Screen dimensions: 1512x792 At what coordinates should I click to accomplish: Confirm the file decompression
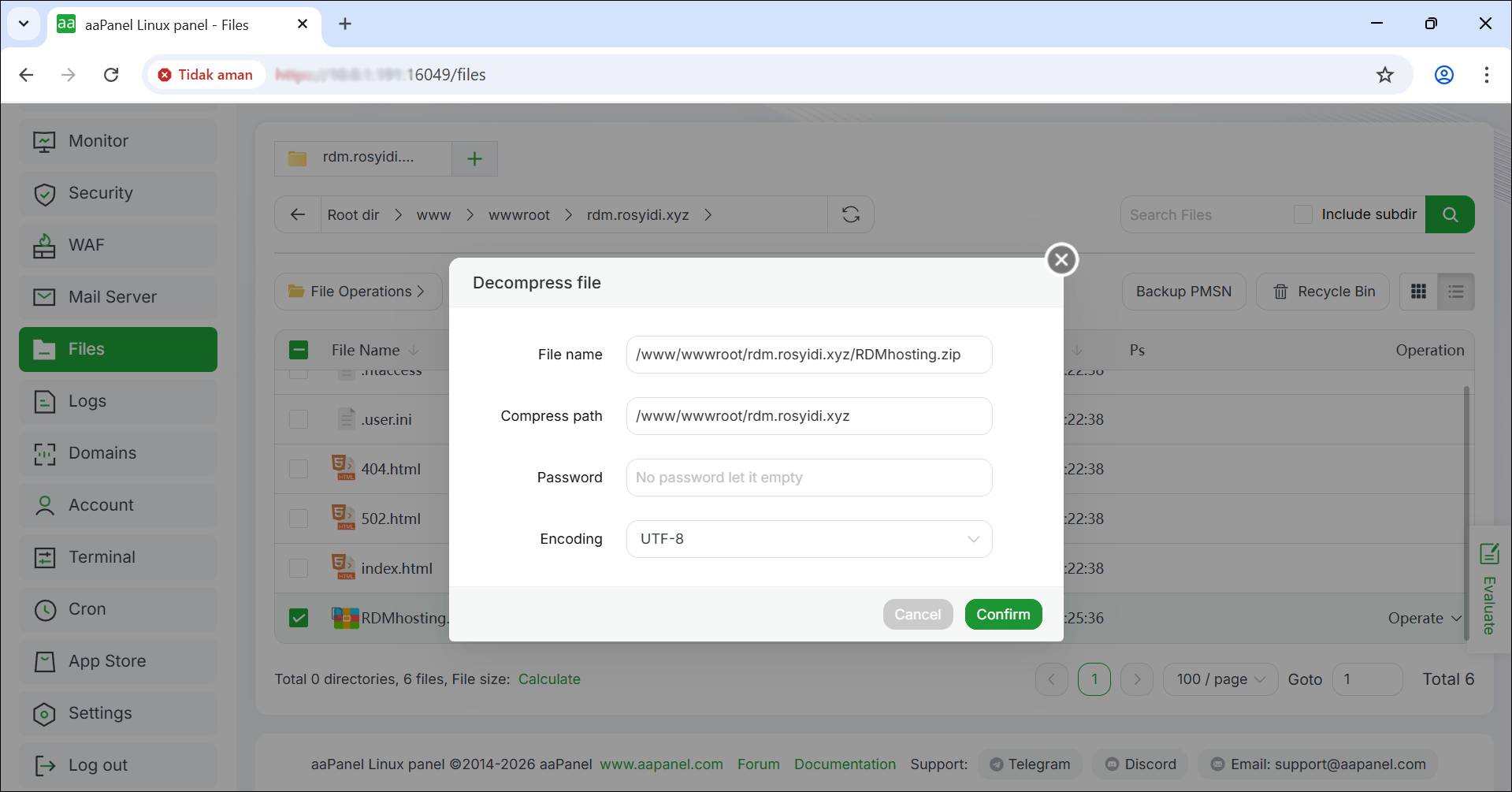[1002, 615]
